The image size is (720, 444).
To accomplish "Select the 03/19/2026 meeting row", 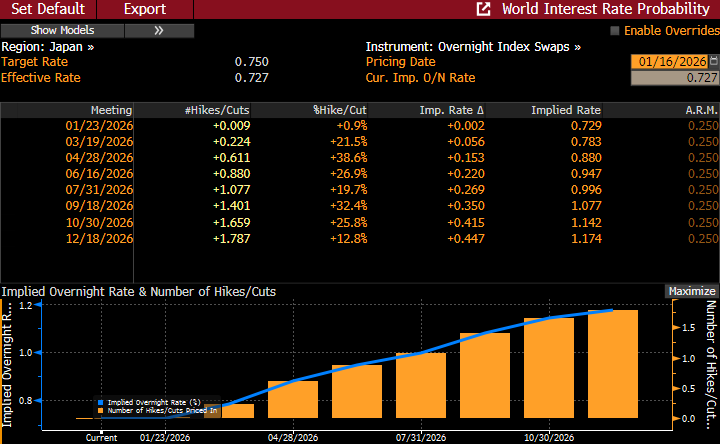I will [98, 142].
